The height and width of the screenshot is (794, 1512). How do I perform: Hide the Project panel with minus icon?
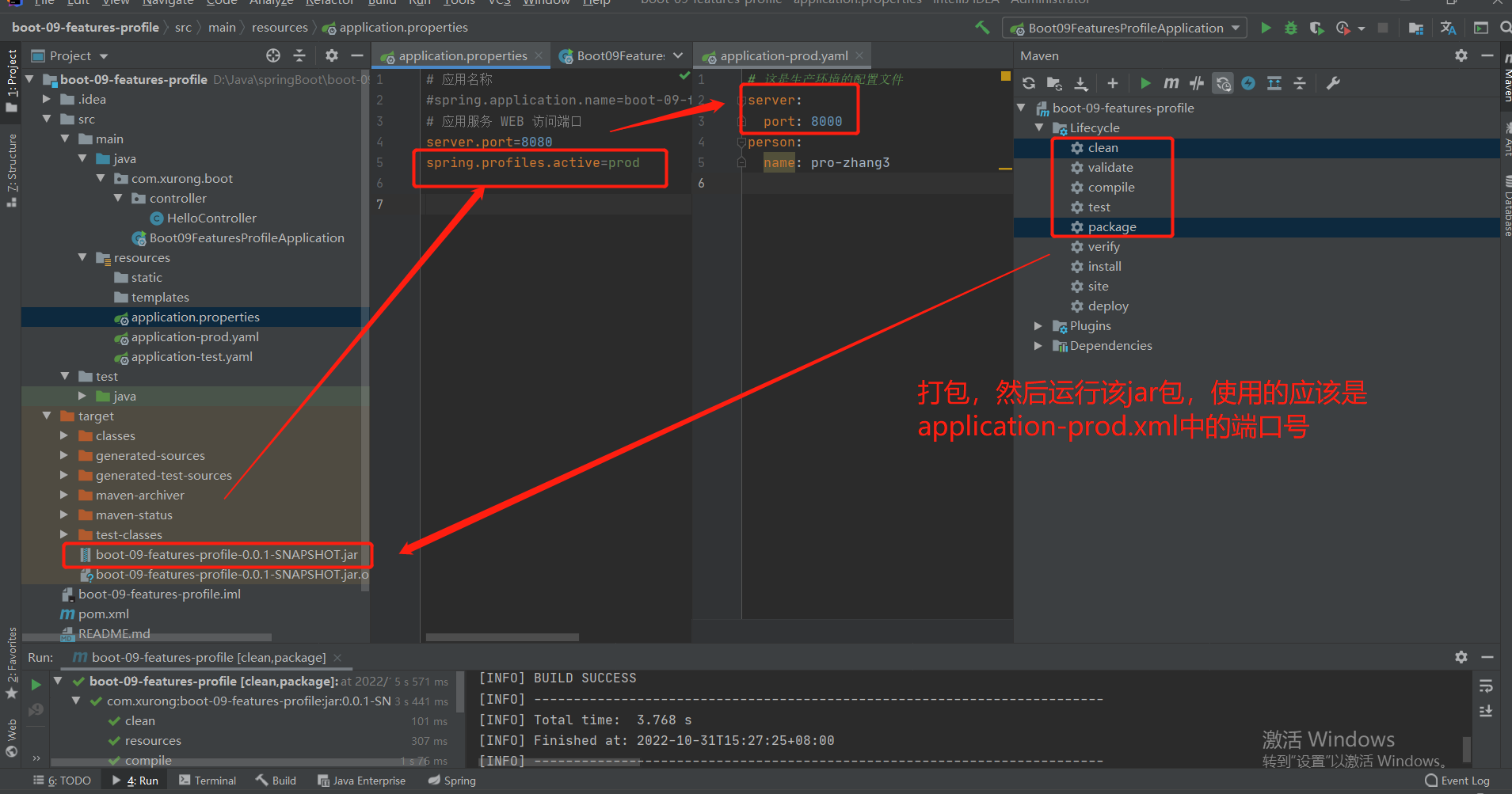click(x=357, y=55)
